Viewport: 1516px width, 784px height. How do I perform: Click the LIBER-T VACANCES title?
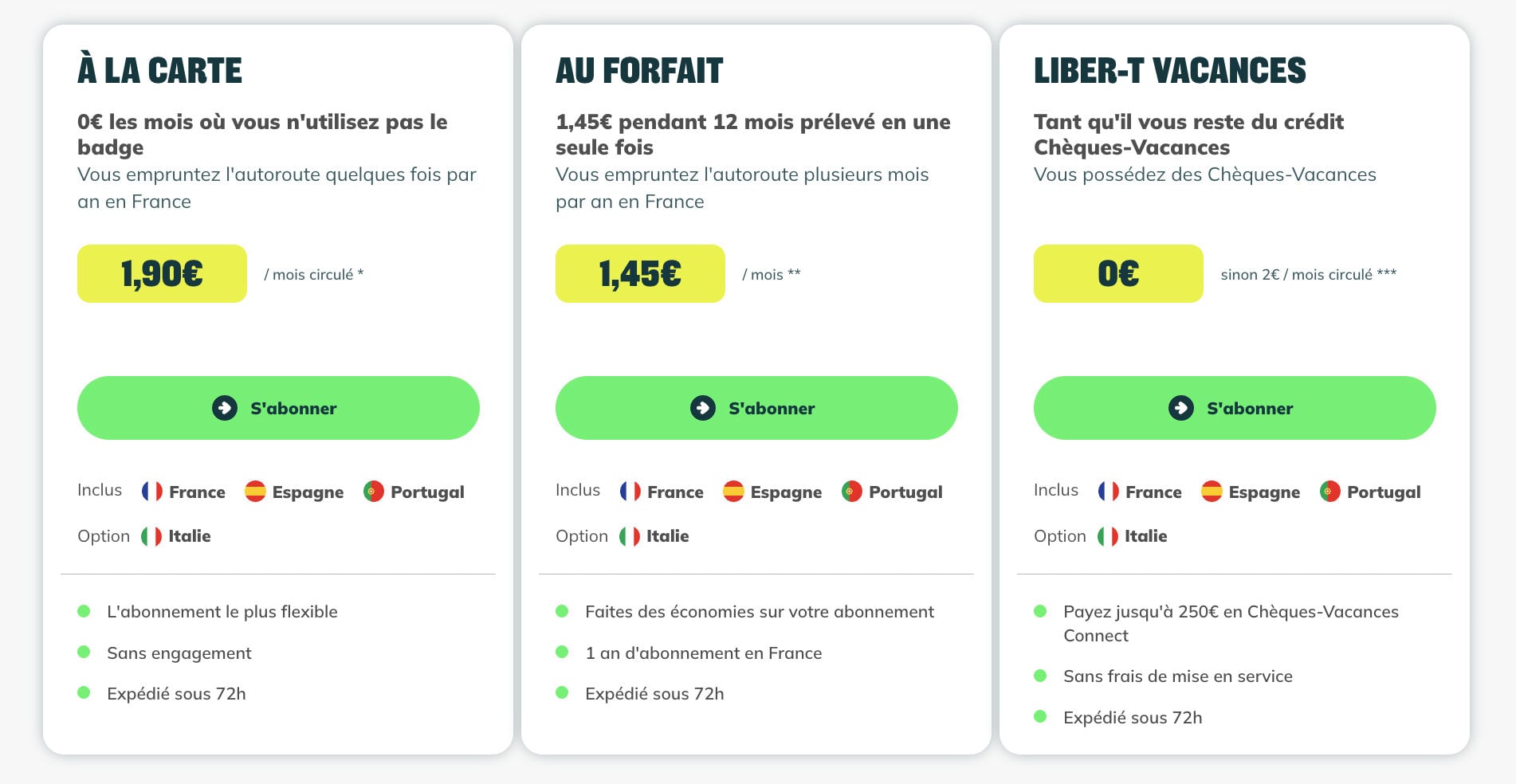[x=1169, y=70]
